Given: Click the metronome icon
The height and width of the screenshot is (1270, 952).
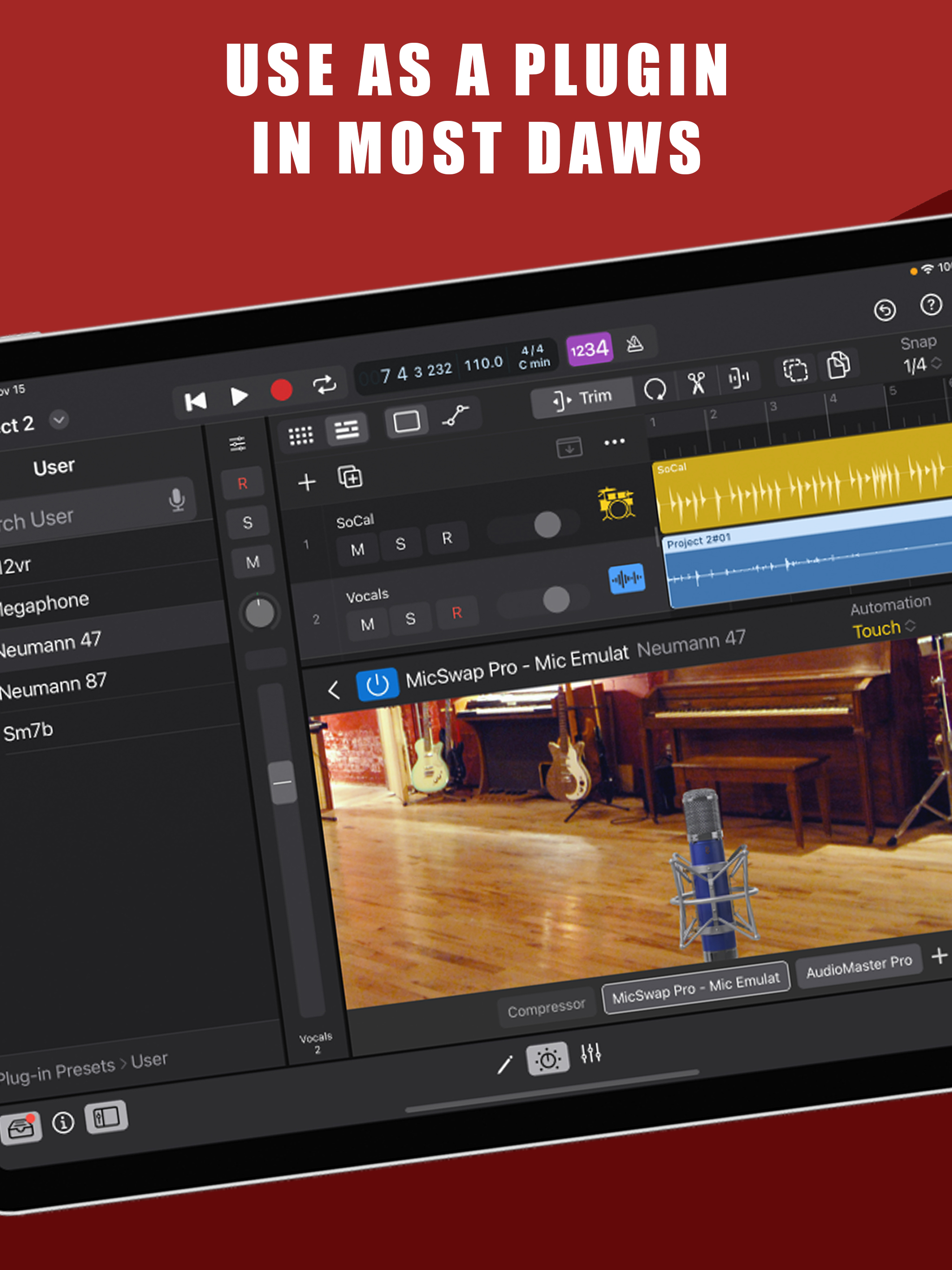Looking at the screenshot, I should [635, 344].
